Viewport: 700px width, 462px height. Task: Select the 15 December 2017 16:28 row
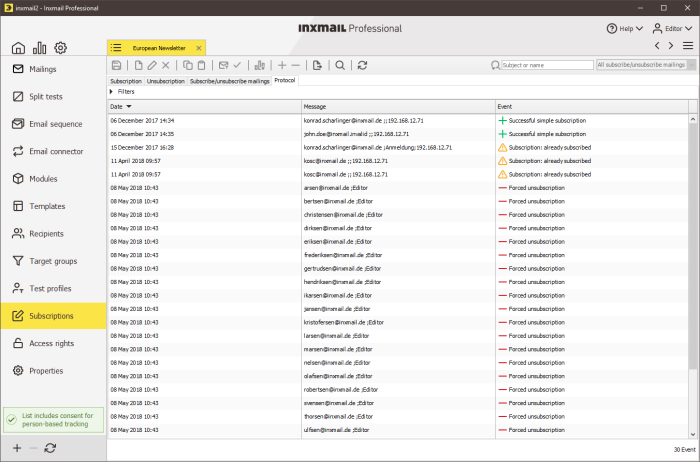coord(397,147)
